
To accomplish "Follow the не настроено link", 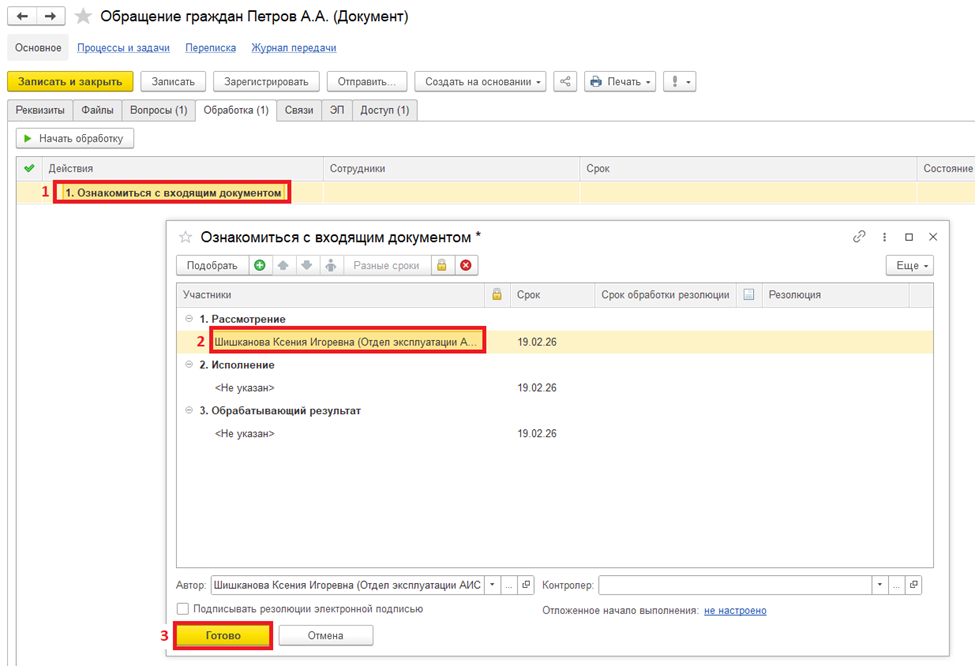I will tap(735, 610).
